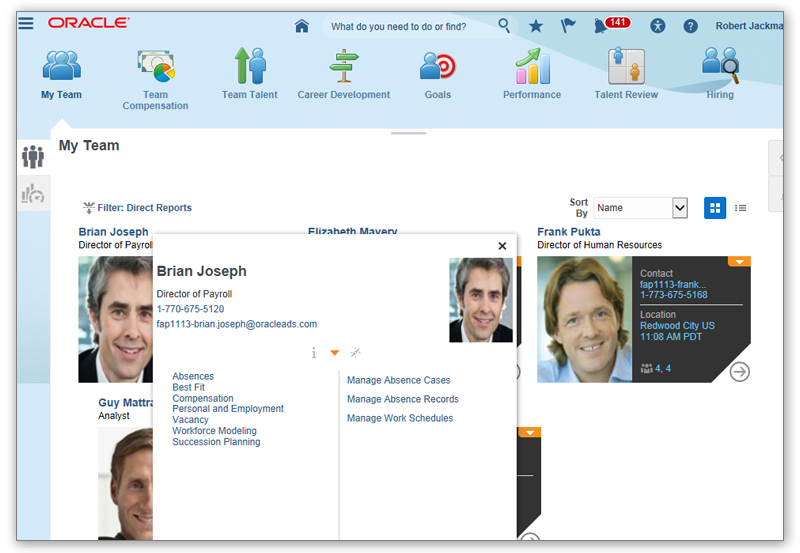Click the search input field
The width and height of the screenshot is (800, 553).
coord(410,27)
